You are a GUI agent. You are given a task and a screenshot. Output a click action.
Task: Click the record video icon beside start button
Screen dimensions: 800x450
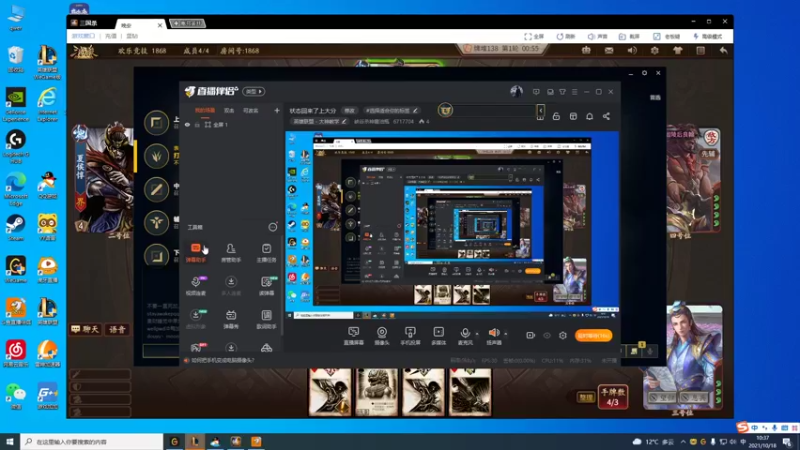tap(530, 335)
